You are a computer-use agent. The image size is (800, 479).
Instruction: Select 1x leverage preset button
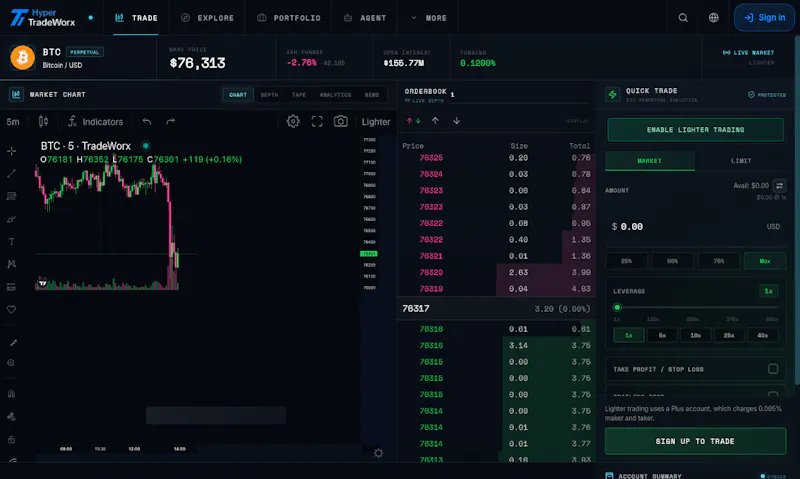tap(629, 336)
